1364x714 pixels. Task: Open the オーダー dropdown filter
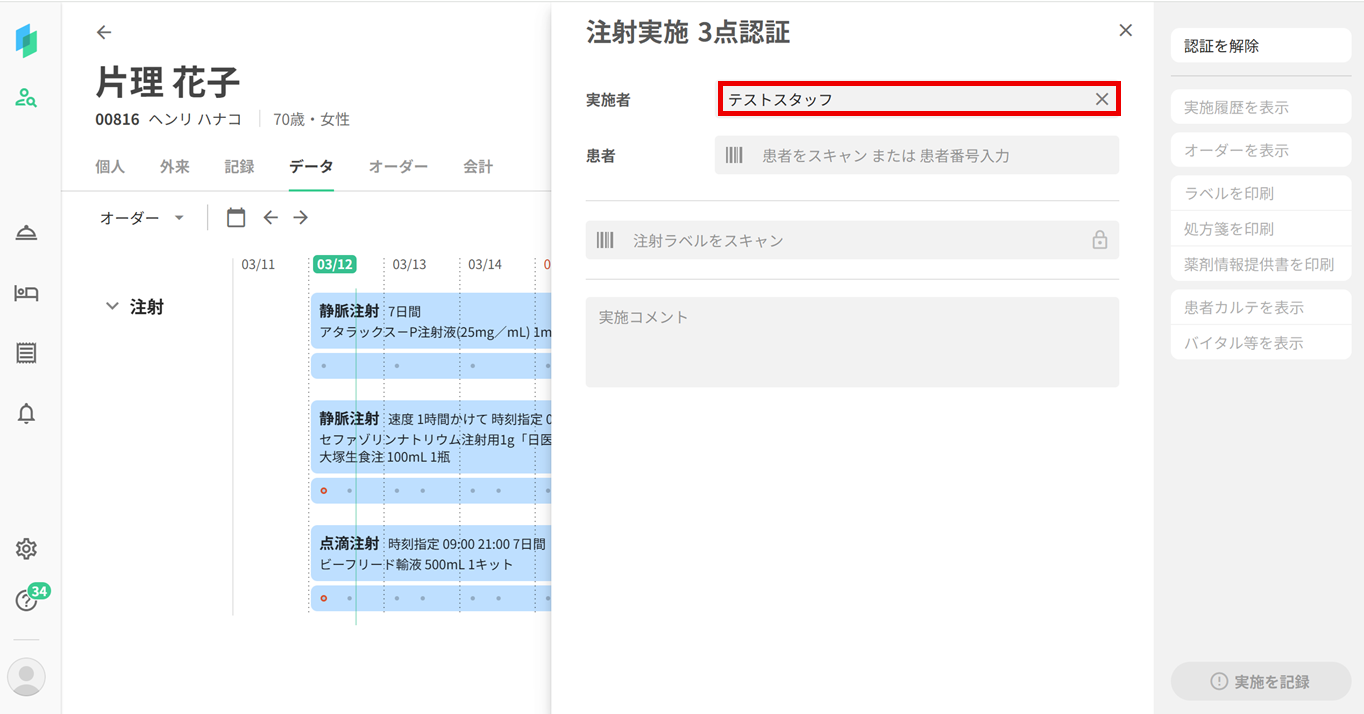pos(142,217)
